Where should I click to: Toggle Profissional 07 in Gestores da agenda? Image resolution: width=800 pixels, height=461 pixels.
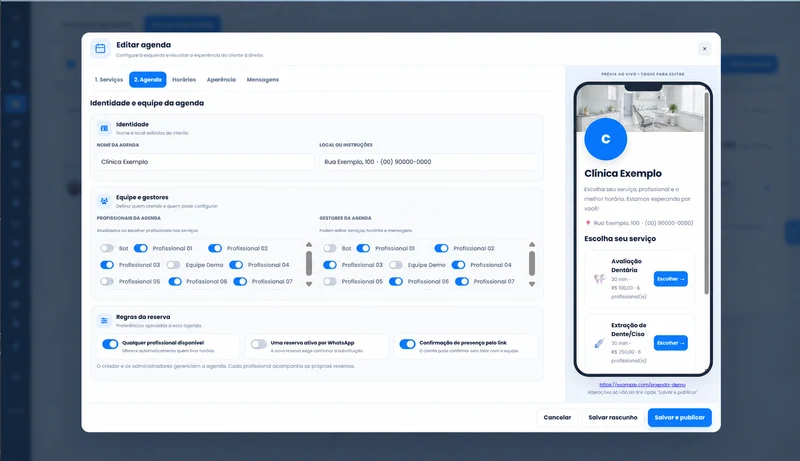[462, 281]
